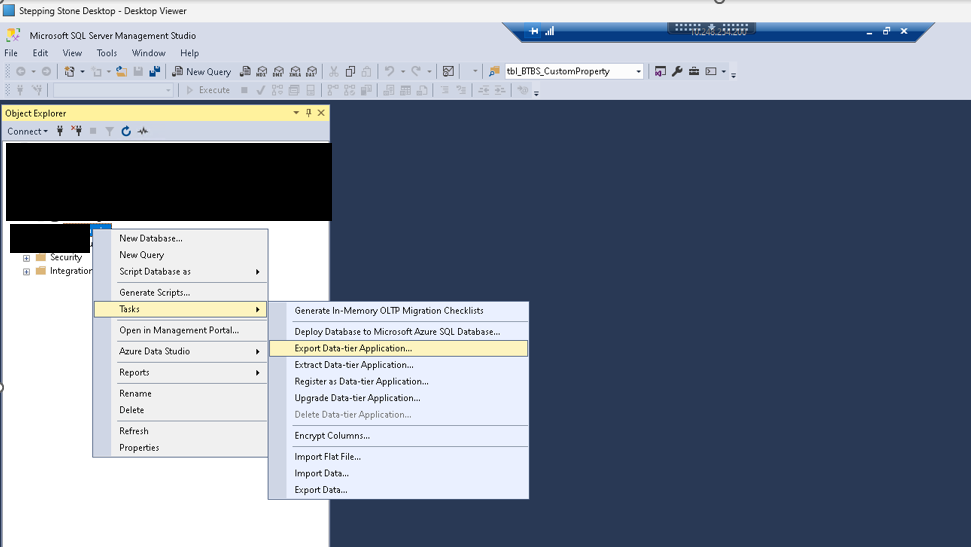Click the Filter funnel icon in Object Explorer
The image size is (971, 547).
tap(109, 131)
